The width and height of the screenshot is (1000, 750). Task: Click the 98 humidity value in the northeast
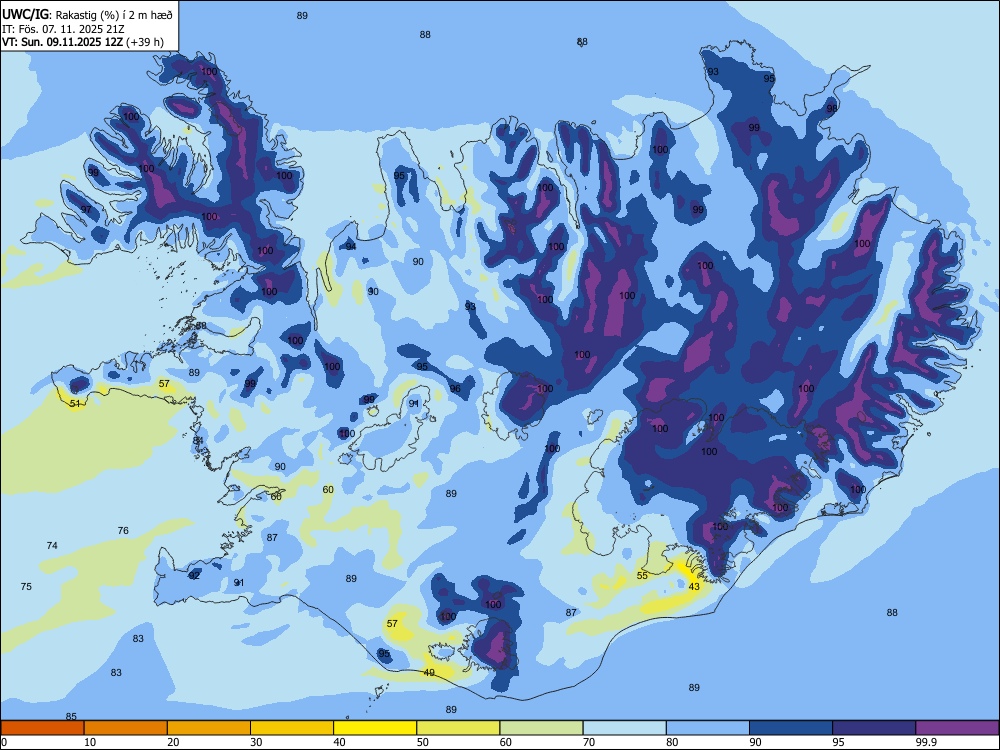pyautogui.click(x=832, y=108)
